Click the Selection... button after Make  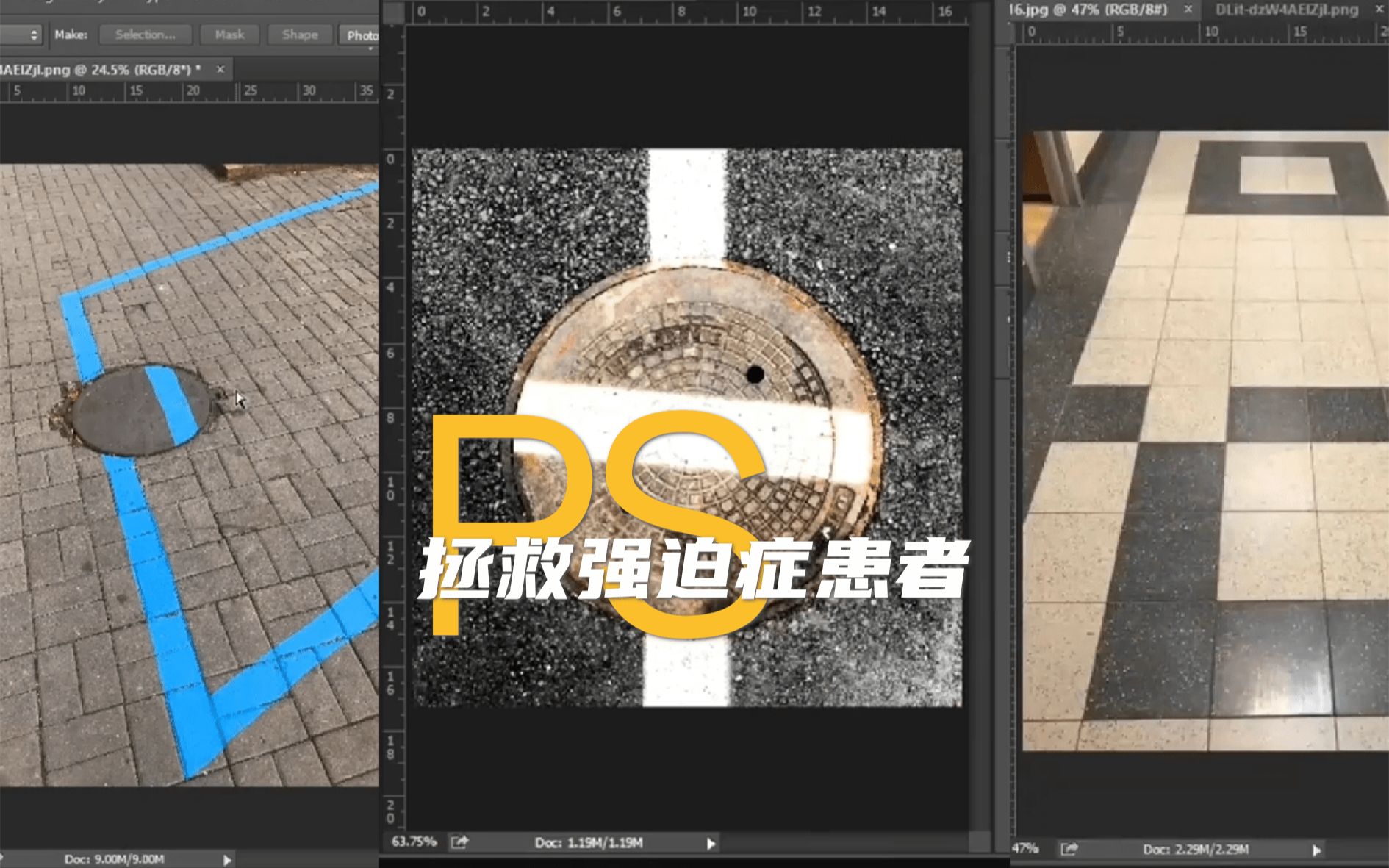click(x=145, y=35)
